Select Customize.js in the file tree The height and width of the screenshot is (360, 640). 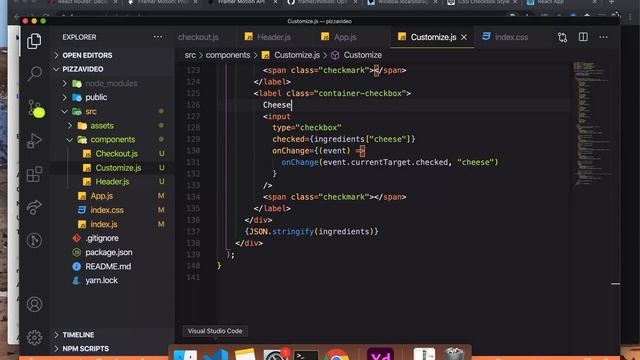click(118, 168)
